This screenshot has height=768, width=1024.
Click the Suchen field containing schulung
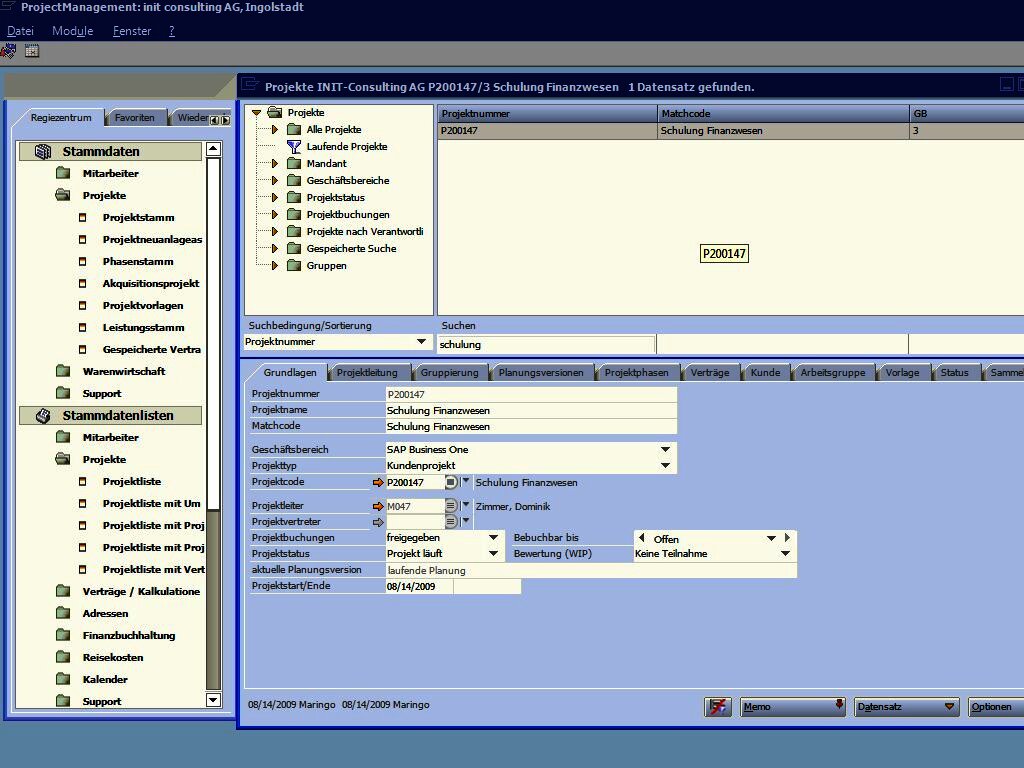(546, 345)
